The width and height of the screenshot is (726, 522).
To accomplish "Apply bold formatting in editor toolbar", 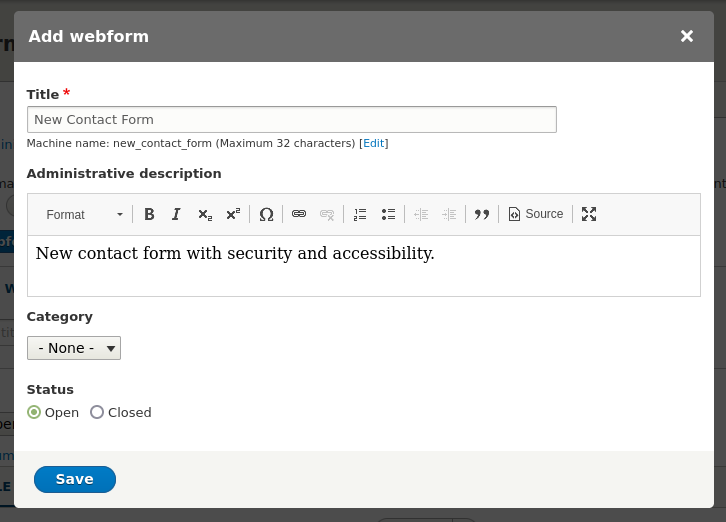I will tap(149, 214).
